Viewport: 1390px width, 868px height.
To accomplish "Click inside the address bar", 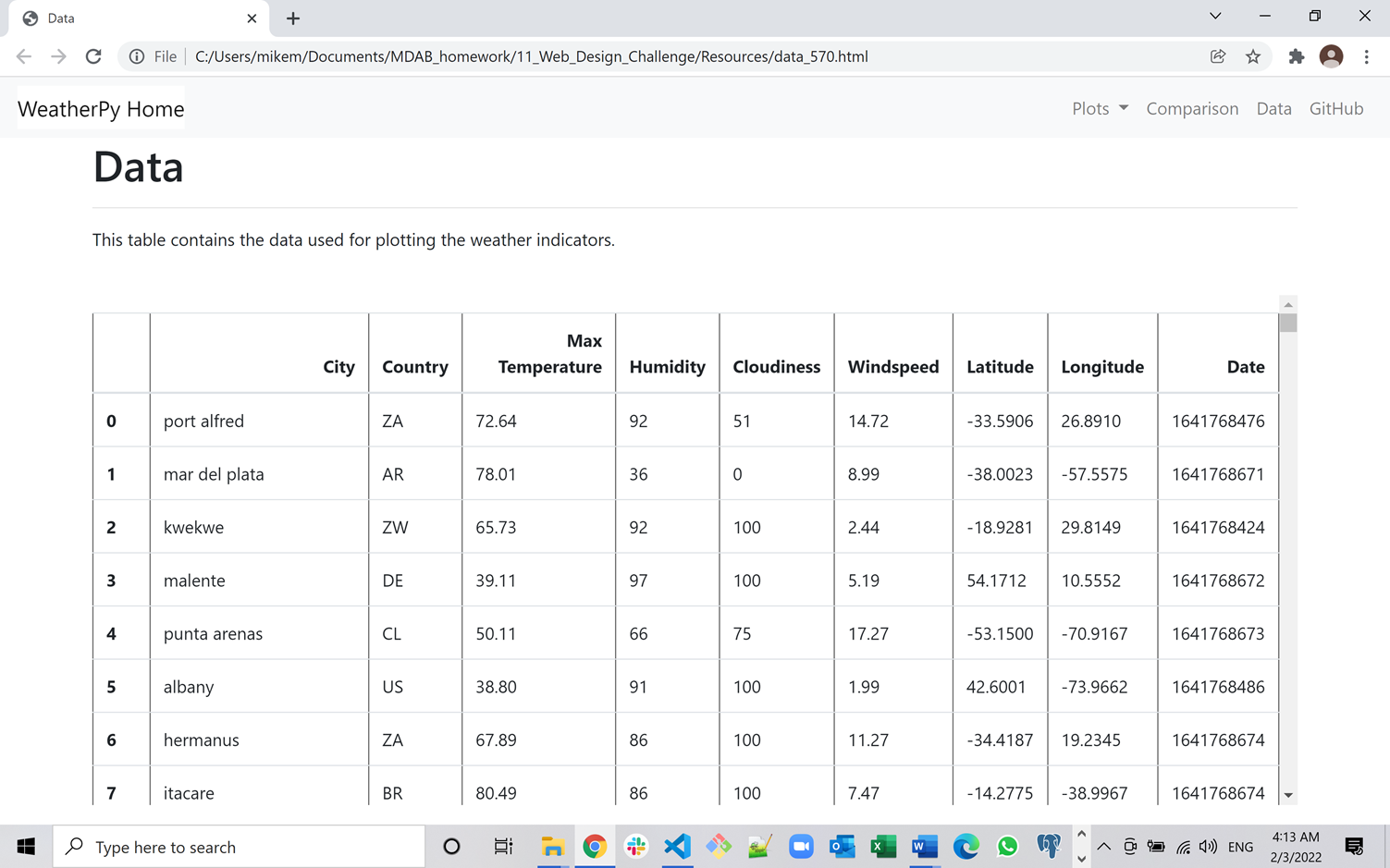I will [x=555, y=56].
